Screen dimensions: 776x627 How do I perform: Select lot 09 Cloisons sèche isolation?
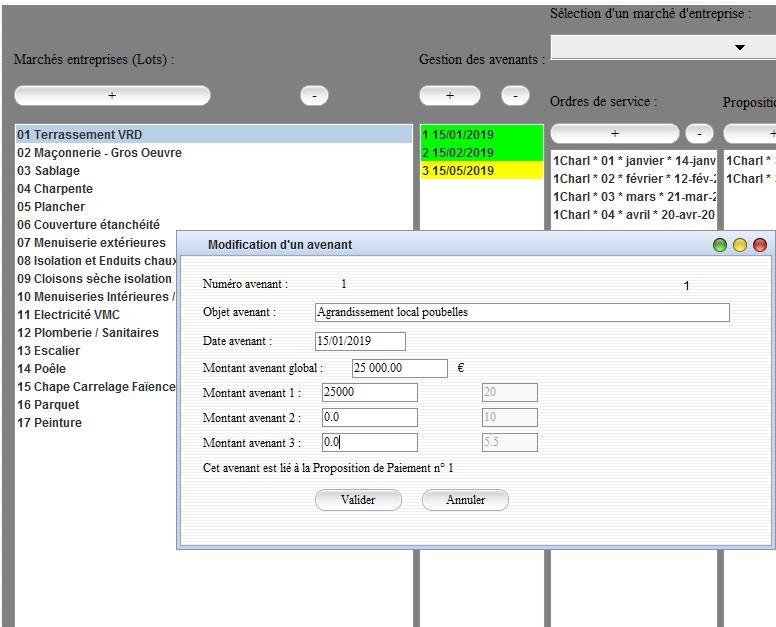click(x=96, y=279)
